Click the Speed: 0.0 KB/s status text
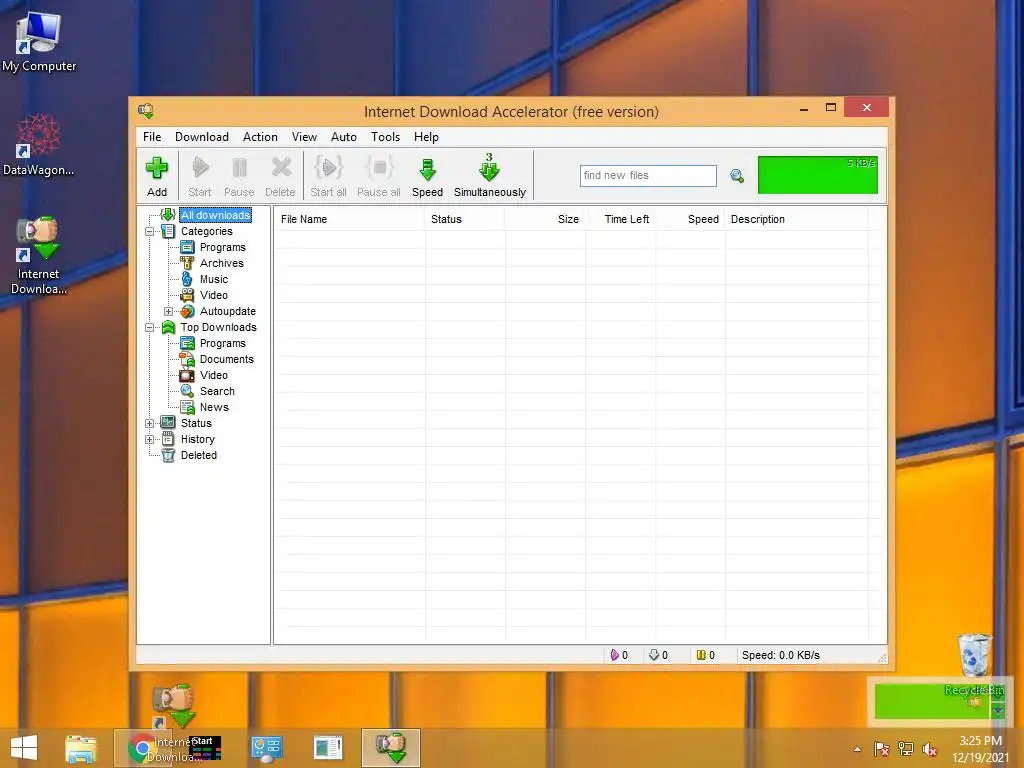The height and width of the screenshot is (768, 1024). click(x=780, y=655)
